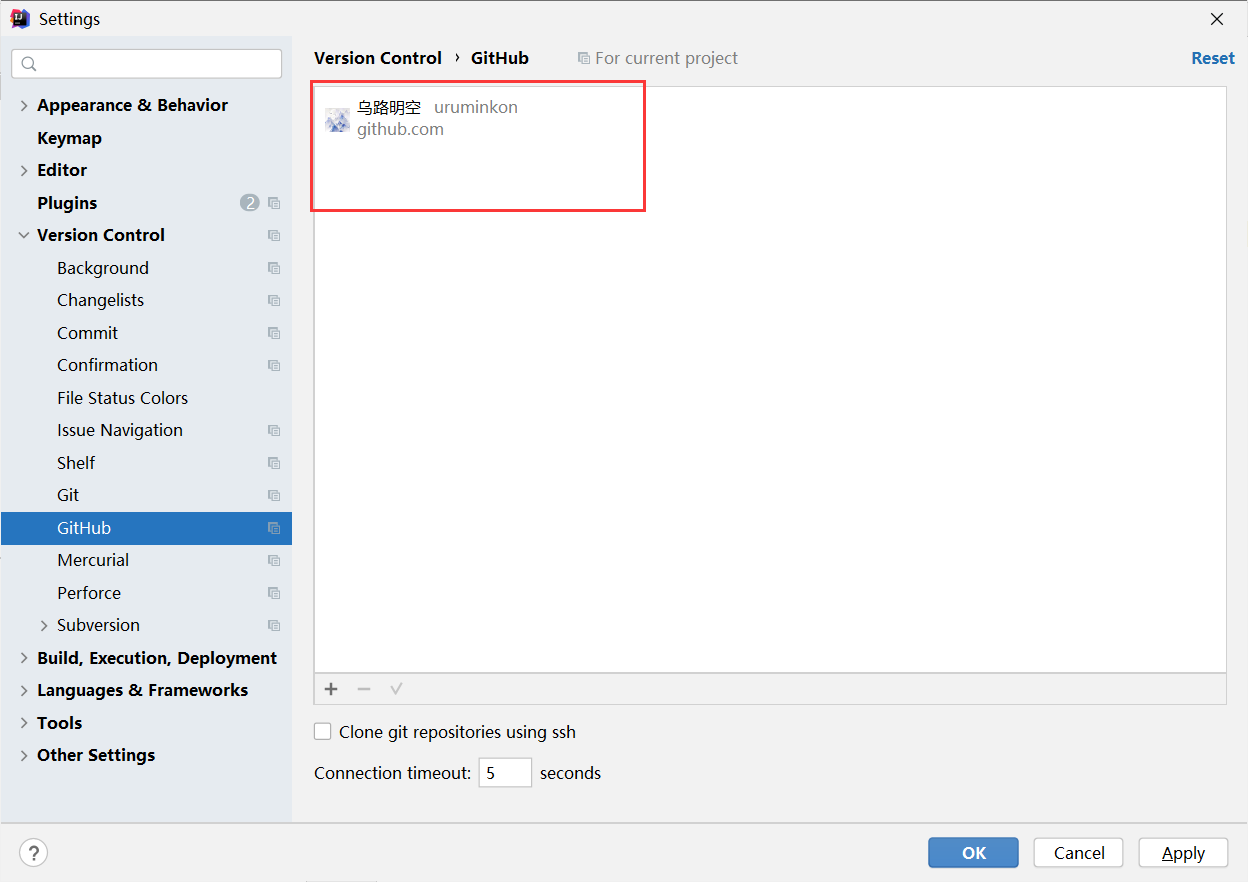Expand Appearance & Behavior section

[x=24, y=106]
